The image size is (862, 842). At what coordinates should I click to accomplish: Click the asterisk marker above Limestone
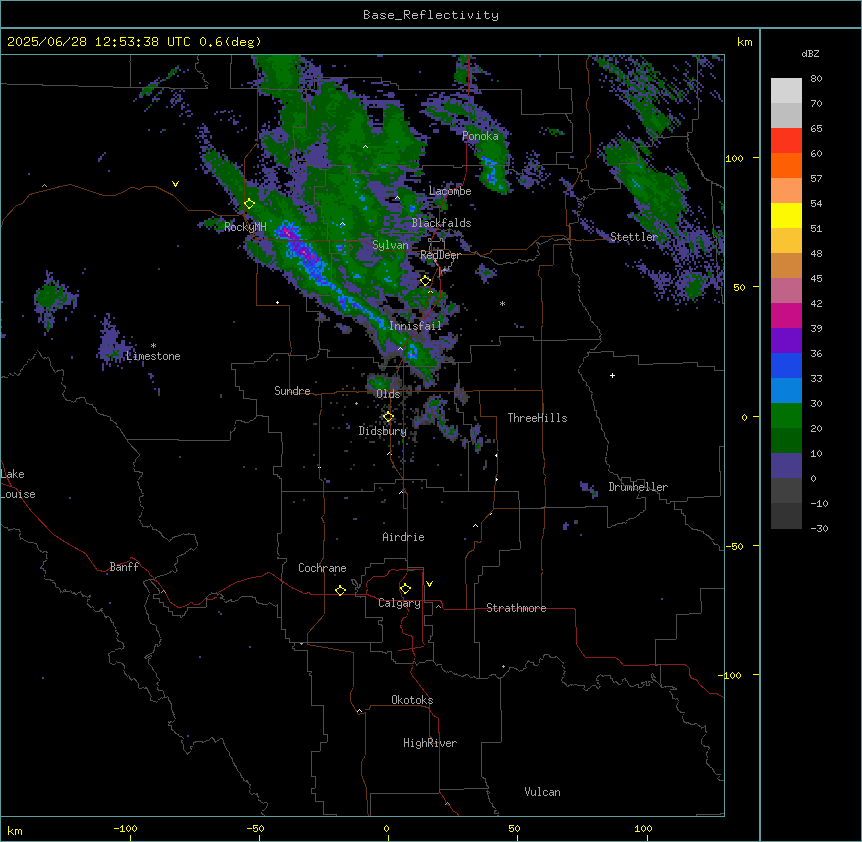(x=153, y=346)
